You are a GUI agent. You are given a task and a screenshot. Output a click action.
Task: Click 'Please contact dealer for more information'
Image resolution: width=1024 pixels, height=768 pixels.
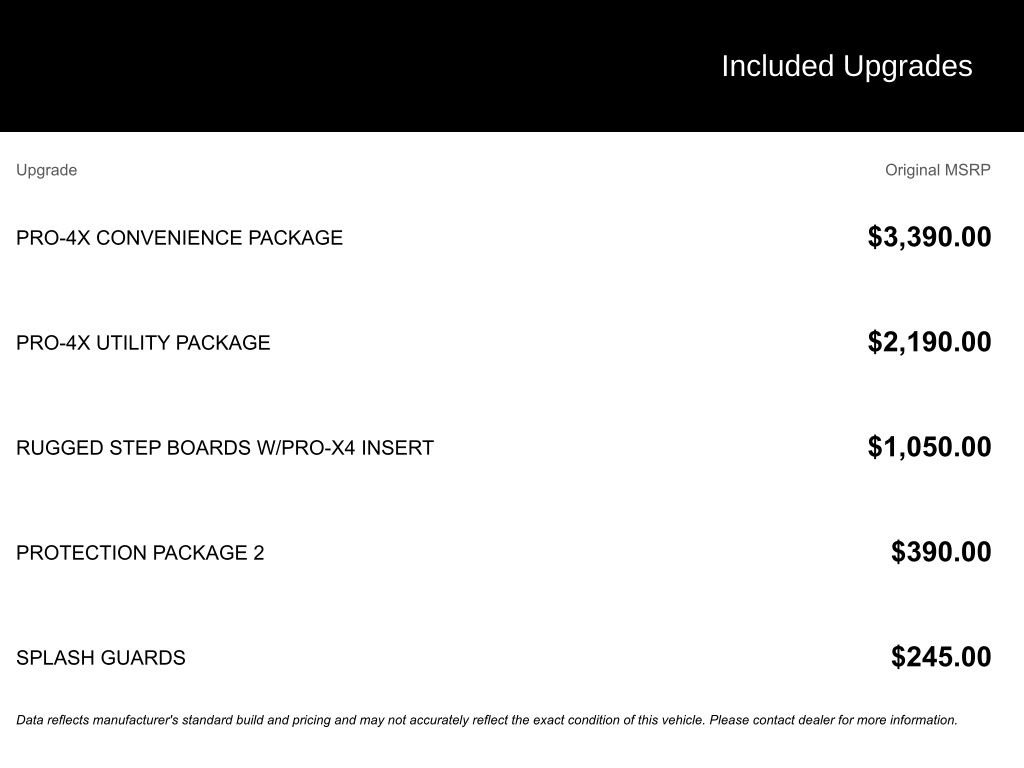(833, 720)
